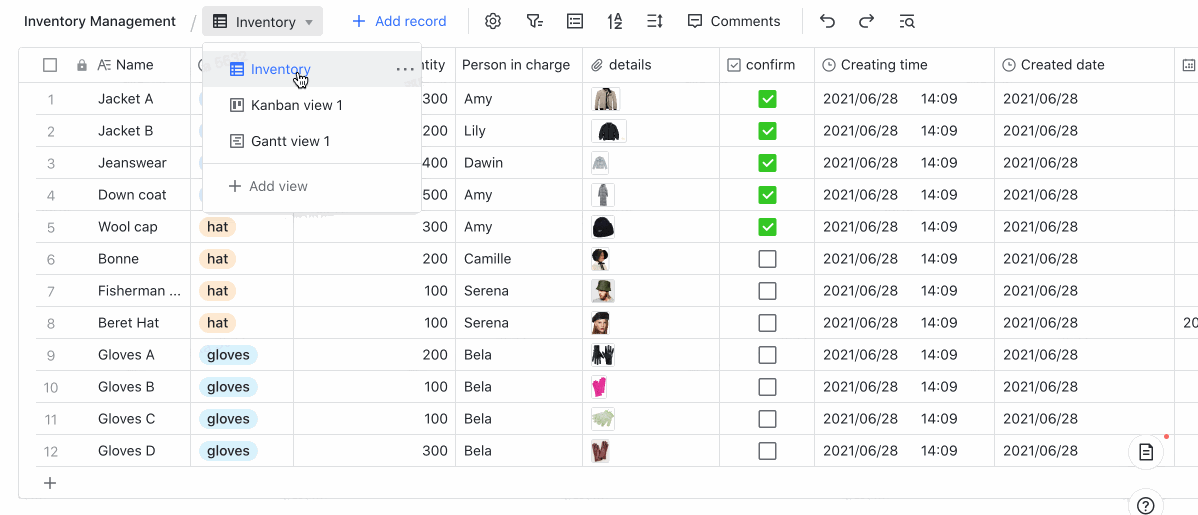Click the filter records icon
This screenshot has height=515, width=1198.
(x=534, y=21)
